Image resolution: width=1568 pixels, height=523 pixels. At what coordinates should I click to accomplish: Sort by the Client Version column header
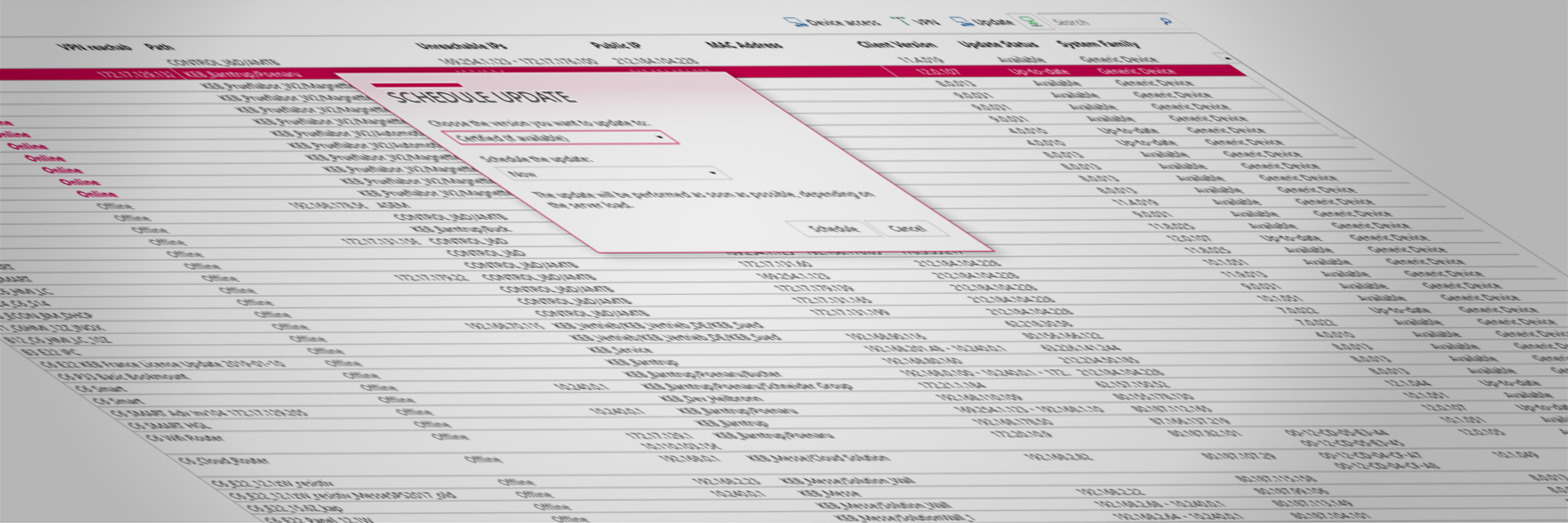tap(896, 44)
